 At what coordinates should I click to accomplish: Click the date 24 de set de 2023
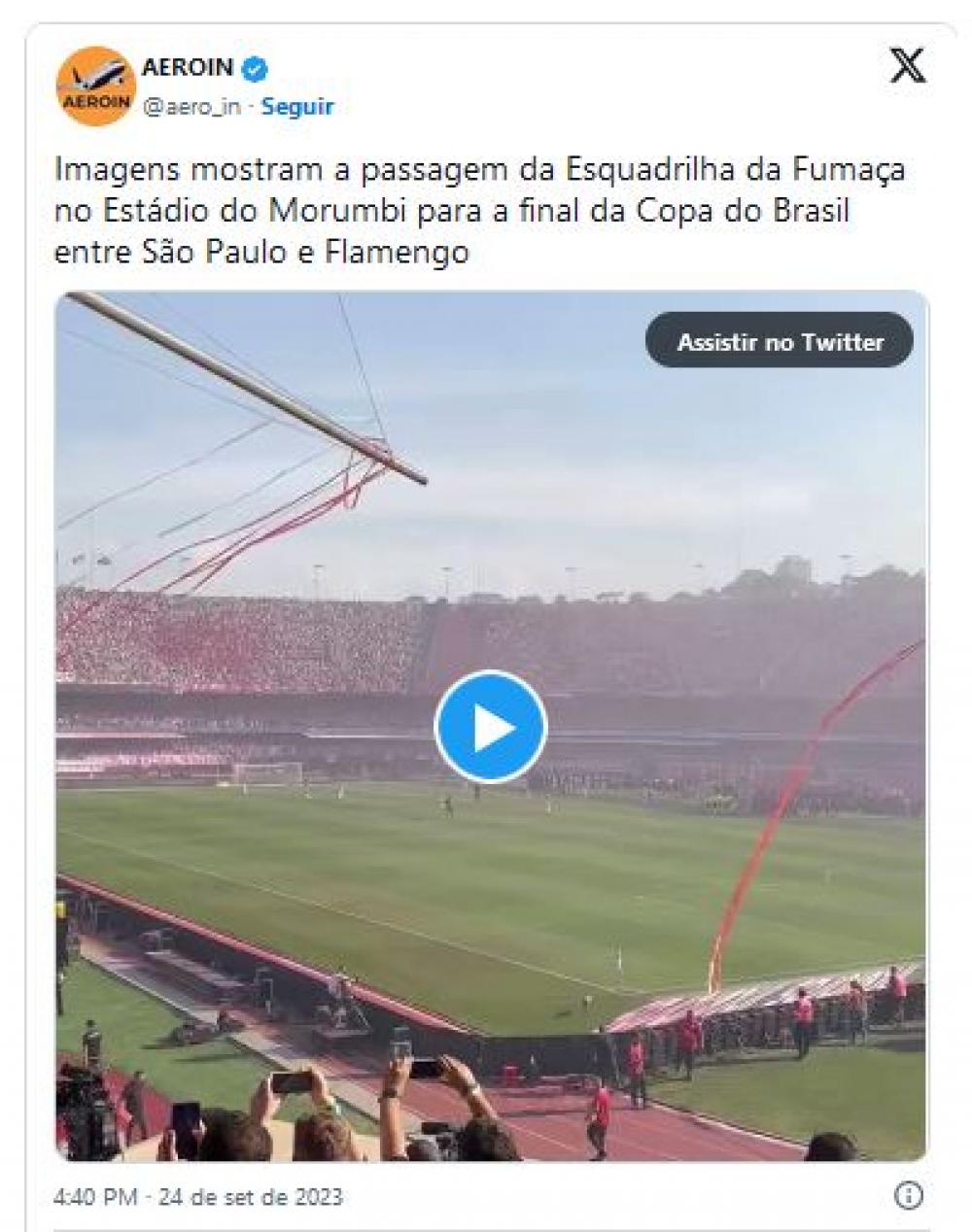pyautogui.click(x=251, y=1196)
